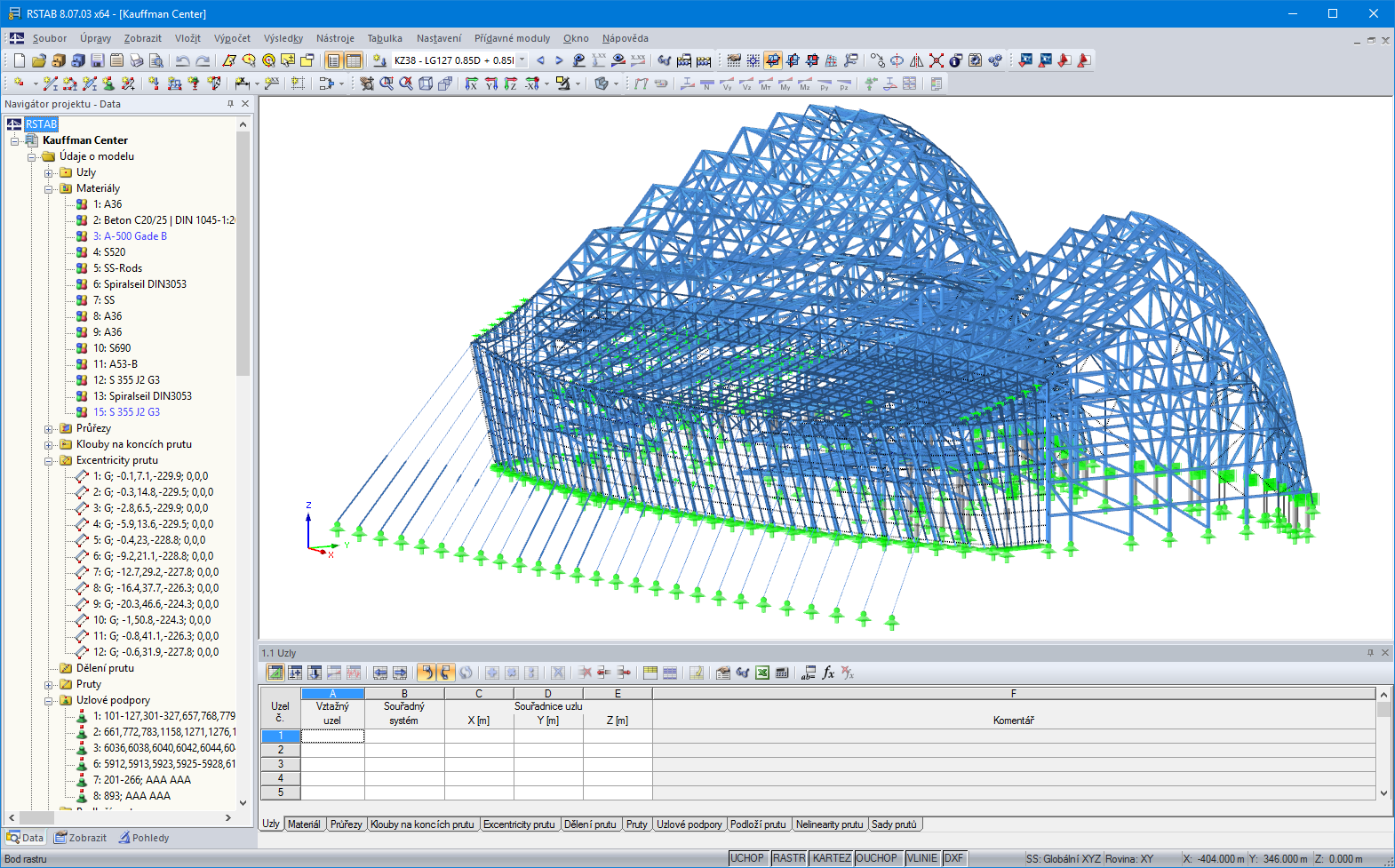
Task: Expand the Pruty tree node
Action: point(49,684)
